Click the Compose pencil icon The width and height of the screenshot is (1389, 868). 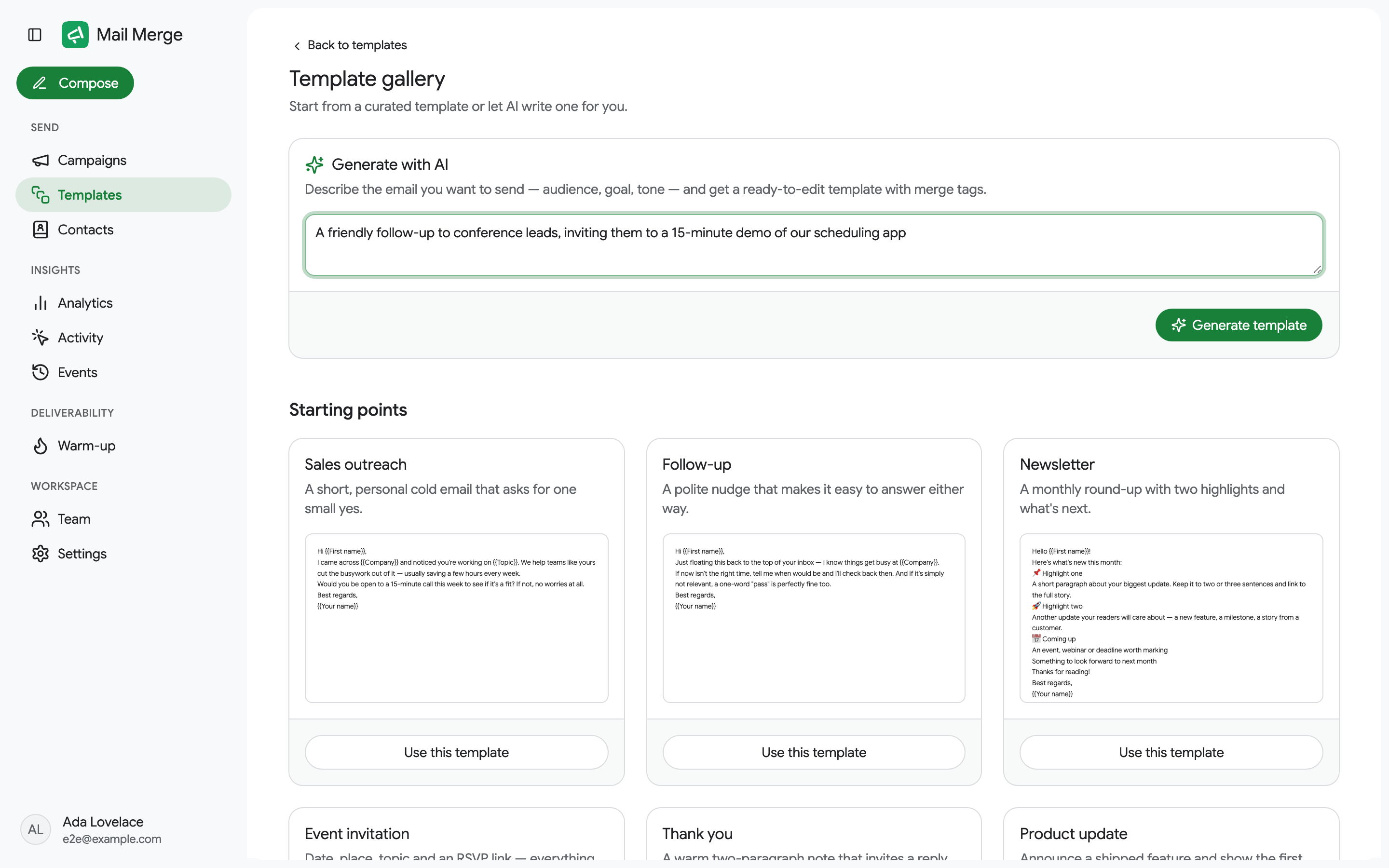tap(40, 83)
